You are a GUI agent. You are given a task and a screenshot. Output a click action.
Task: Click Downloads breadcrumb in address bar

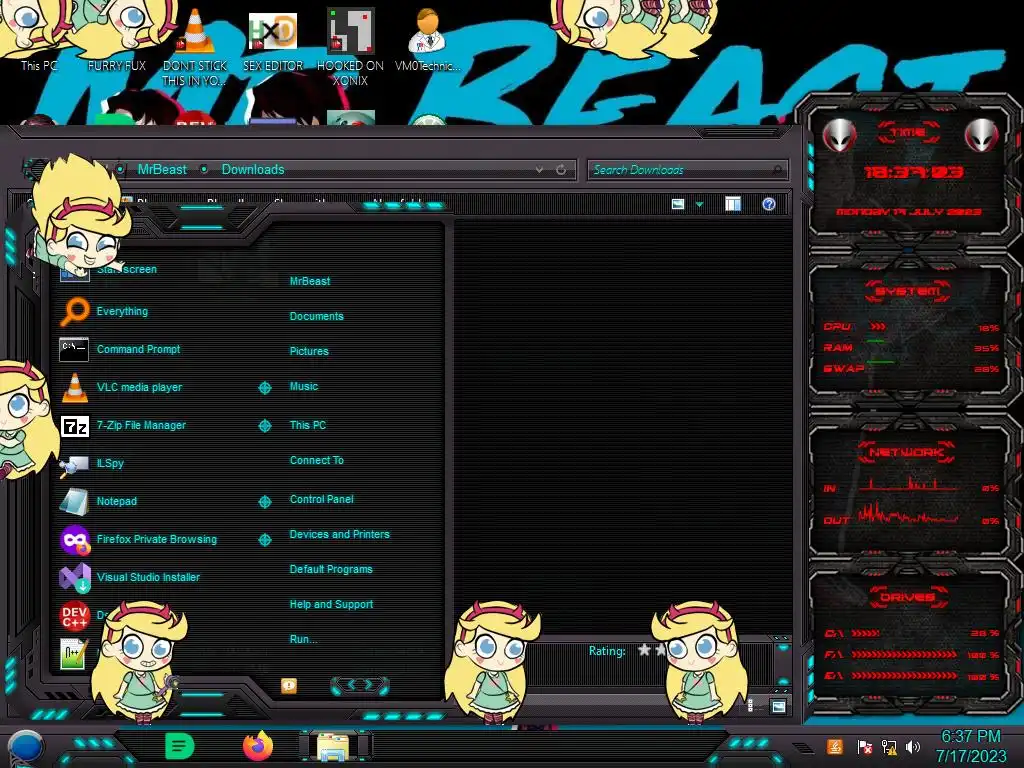[253, 170]
